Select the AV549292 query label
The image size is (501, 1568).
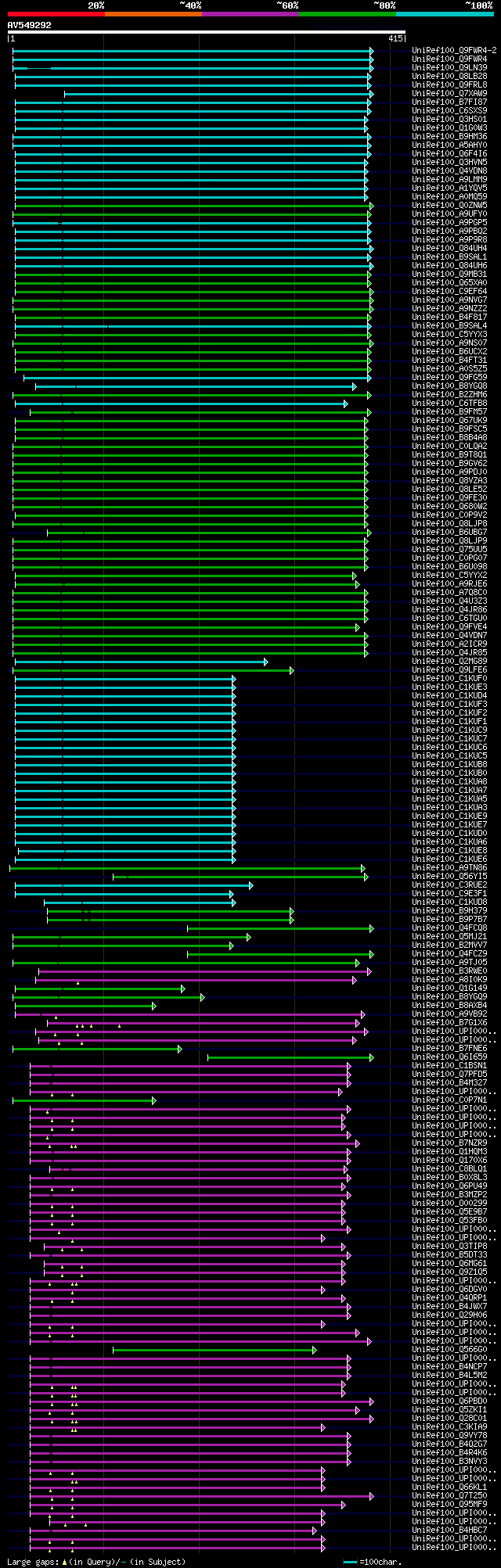coord(30,25)
